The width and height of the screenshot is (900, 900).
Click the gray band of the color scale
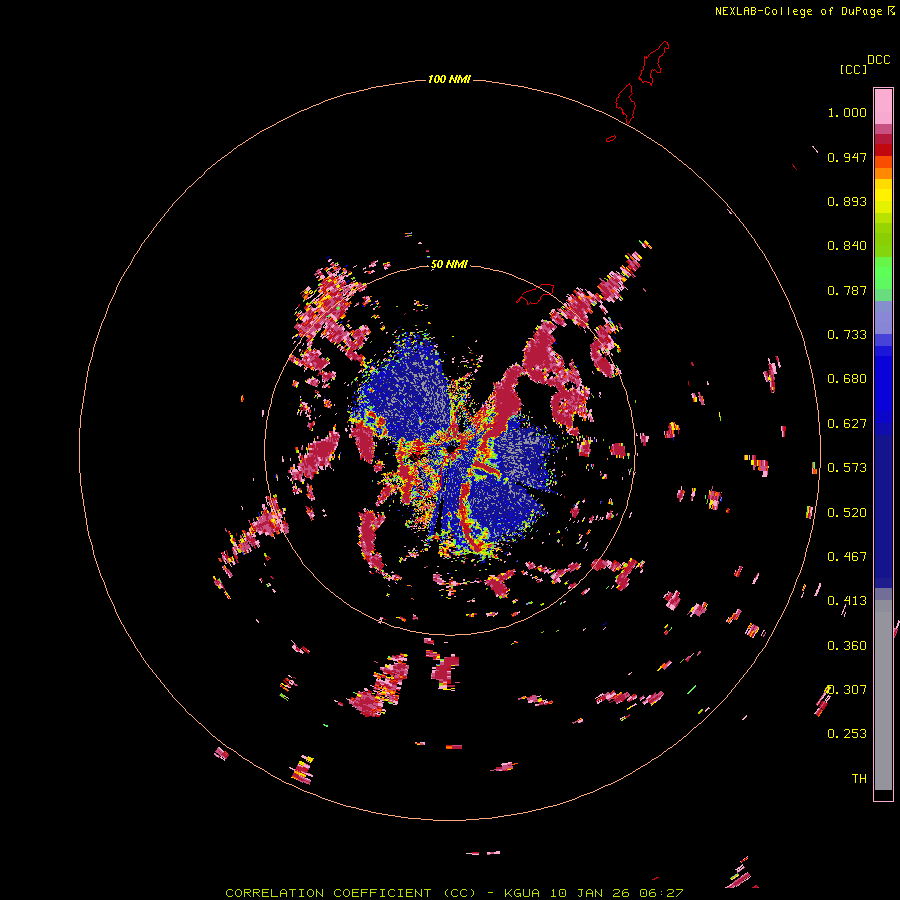coord(883,695)
